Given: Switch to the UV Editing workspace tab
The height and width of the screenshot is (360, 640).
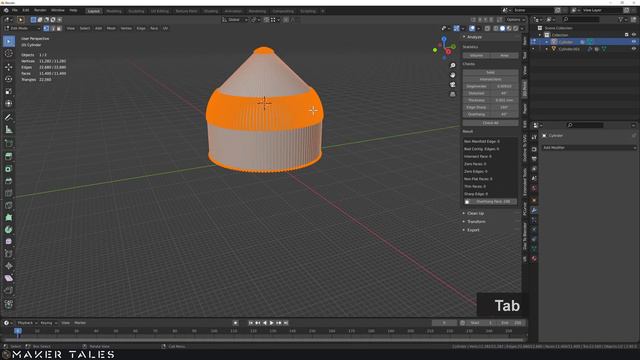Looking at the screenshot, I should coord(160,11).
